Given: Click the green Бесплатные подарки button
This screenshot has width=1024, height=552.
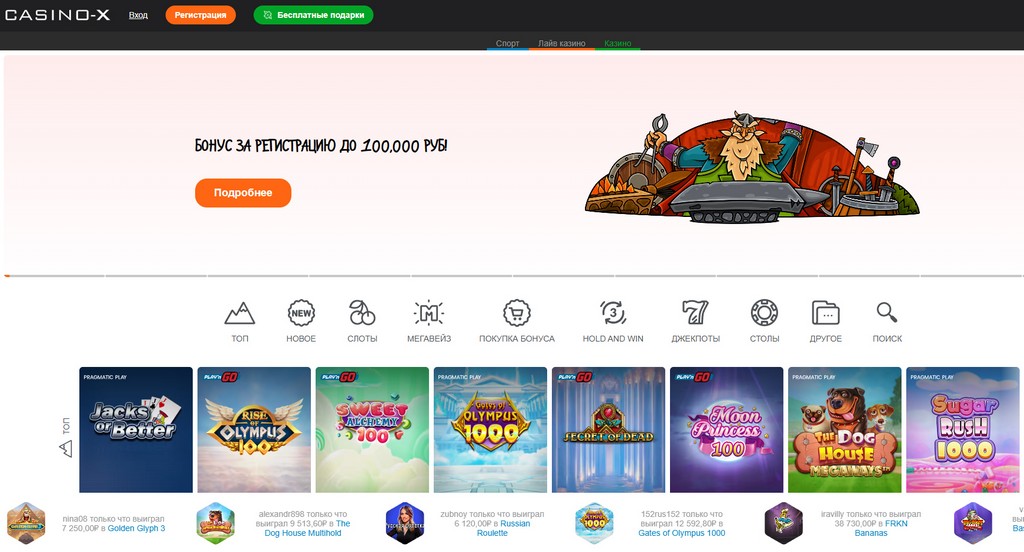Looking at the screenshot, I should tap(313, 14).
